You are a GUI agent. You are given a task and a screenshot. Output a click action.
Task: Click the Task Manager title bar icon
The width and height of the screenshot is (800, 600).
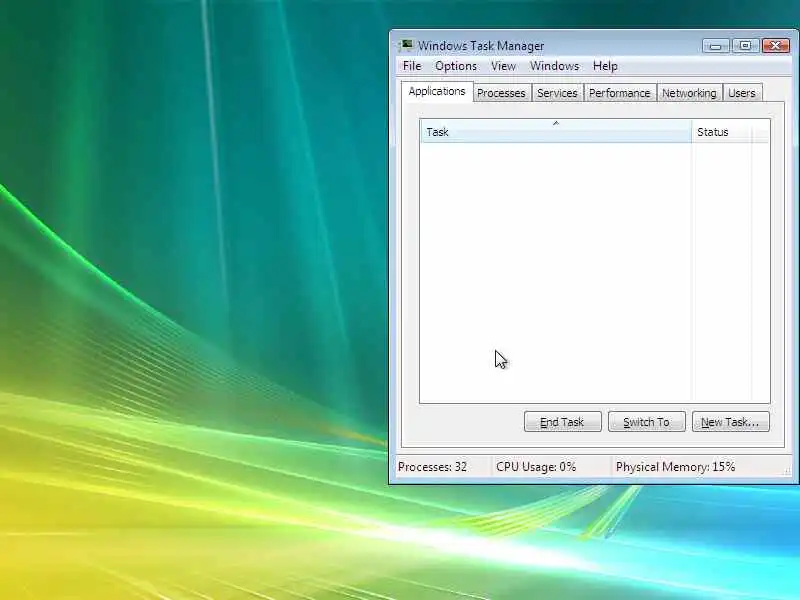click(406, 46)
